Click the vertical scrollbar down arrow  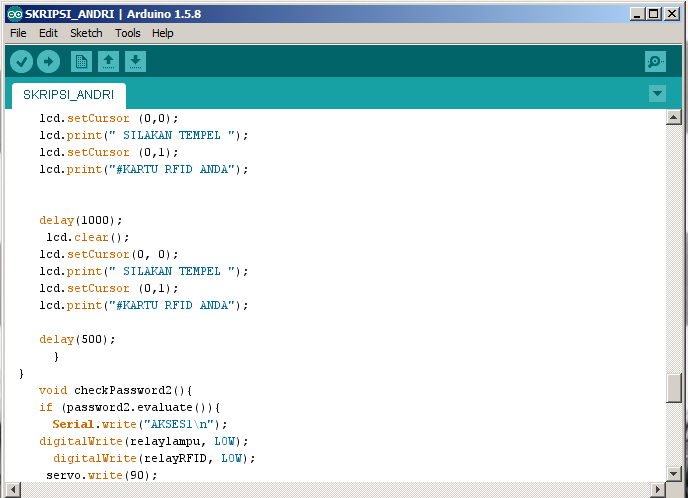(674, 473)
